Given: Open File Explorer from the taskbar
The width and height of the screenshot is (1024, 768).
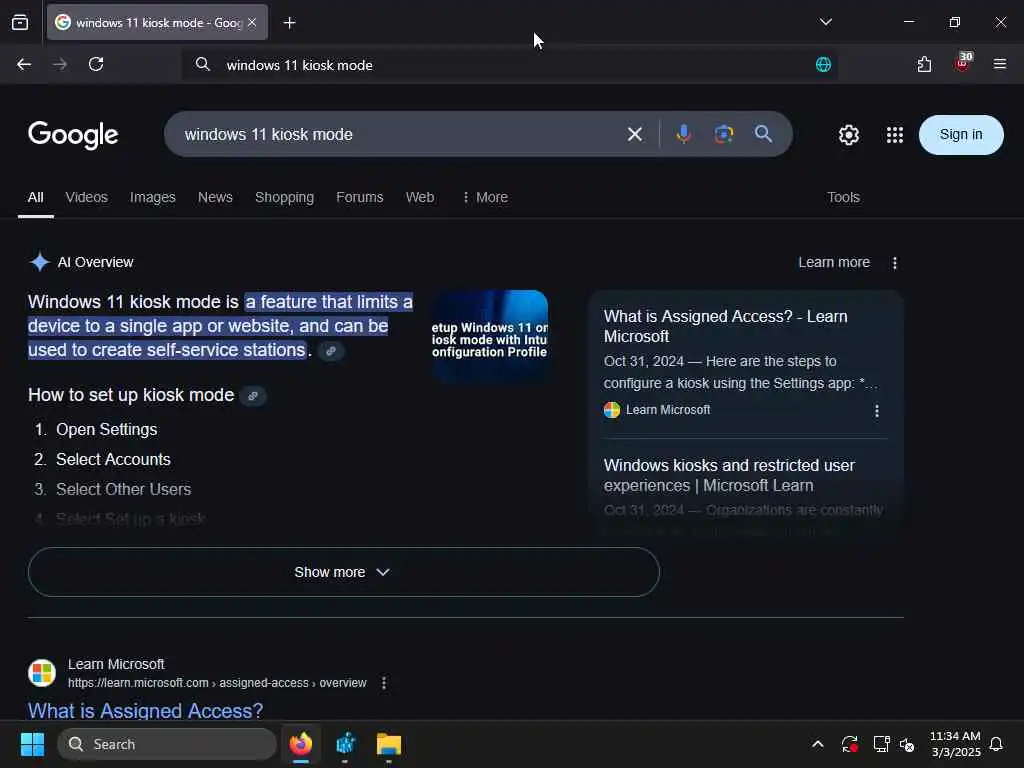Looking at the screenshot, I should tap(389, 744).
